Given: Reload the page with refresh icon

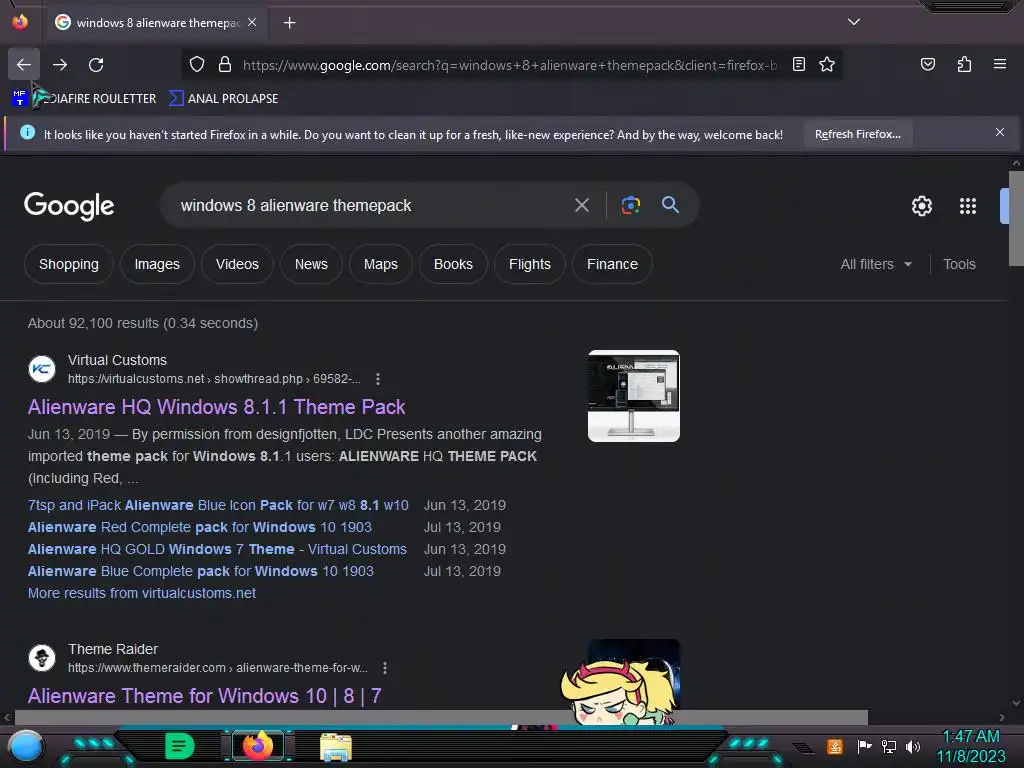Looking at the screenshot, I should click(x=96, y=65).
